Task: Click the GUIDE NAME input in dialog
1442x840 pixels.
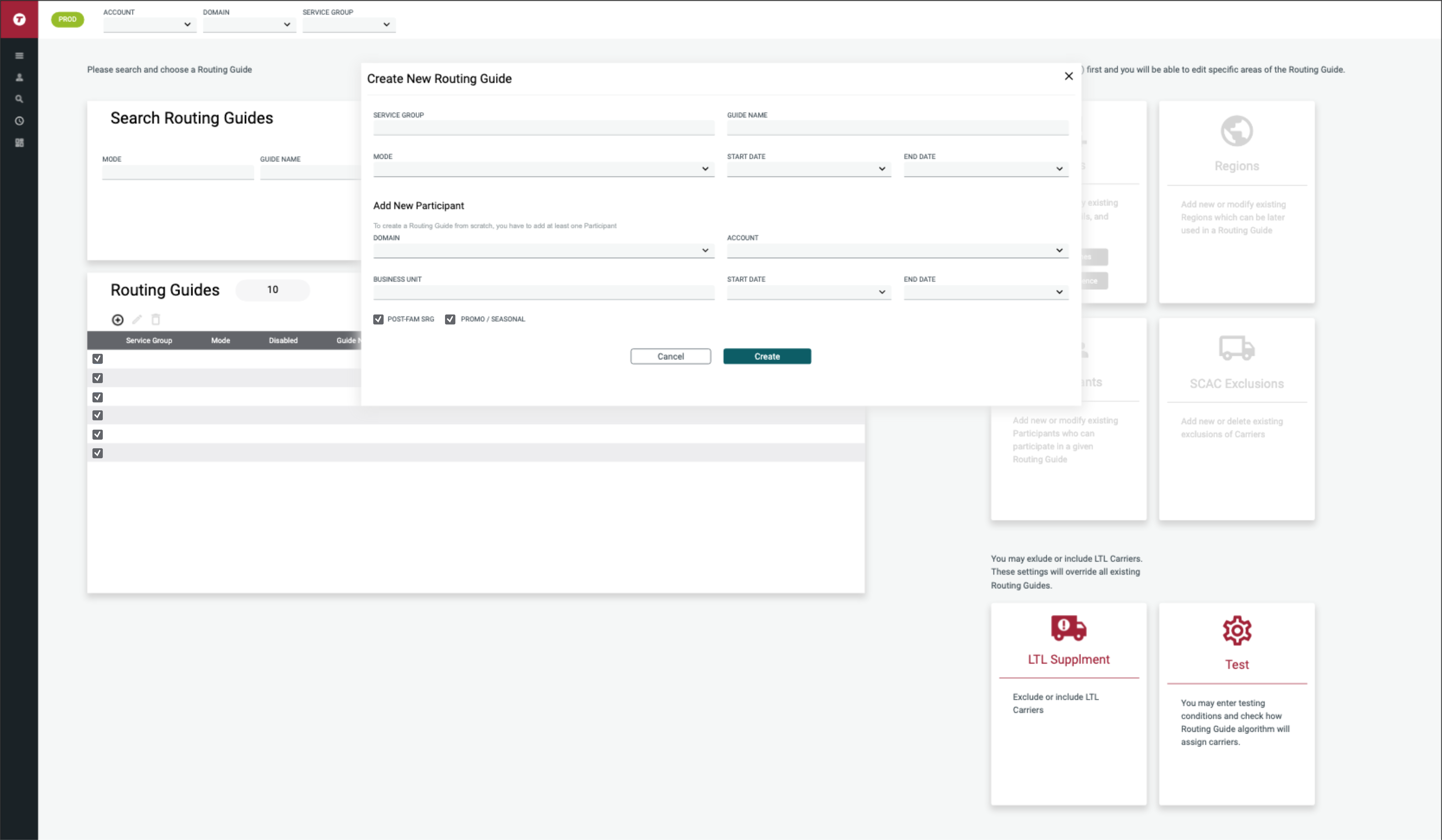Action: 897,128
